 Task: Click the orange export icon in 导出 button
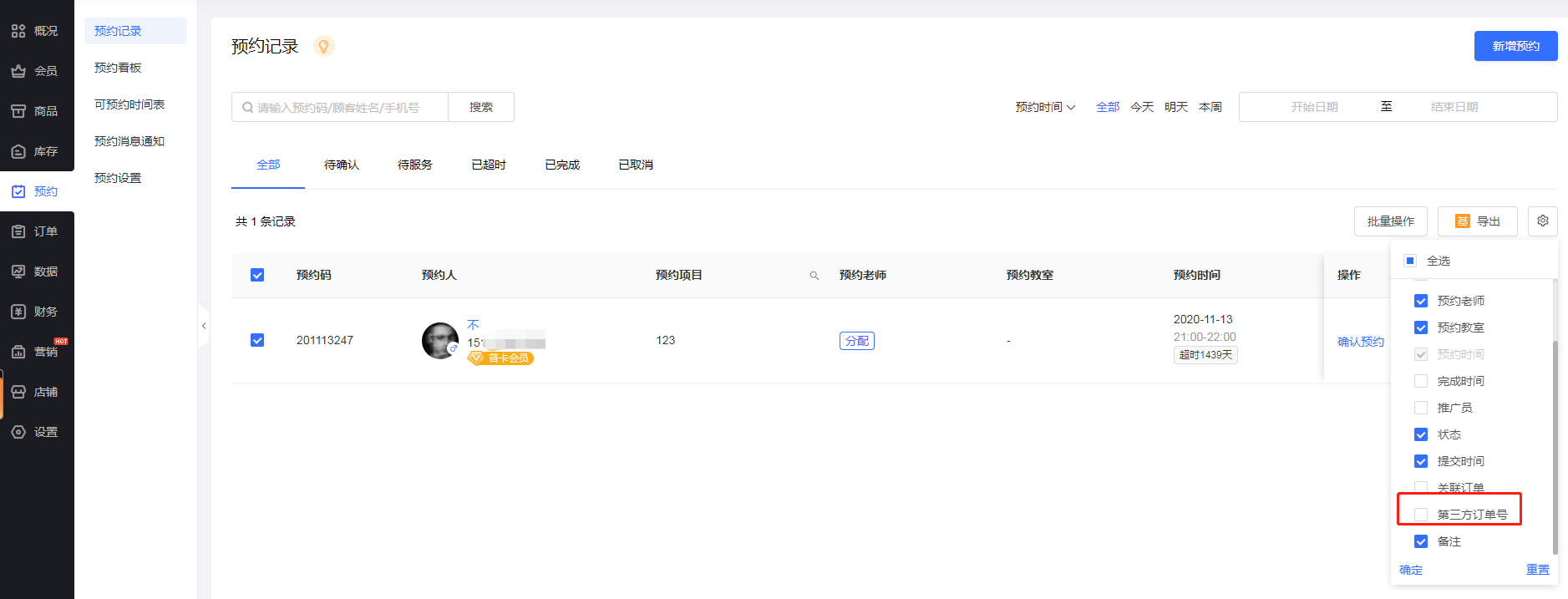(1463, 221)
